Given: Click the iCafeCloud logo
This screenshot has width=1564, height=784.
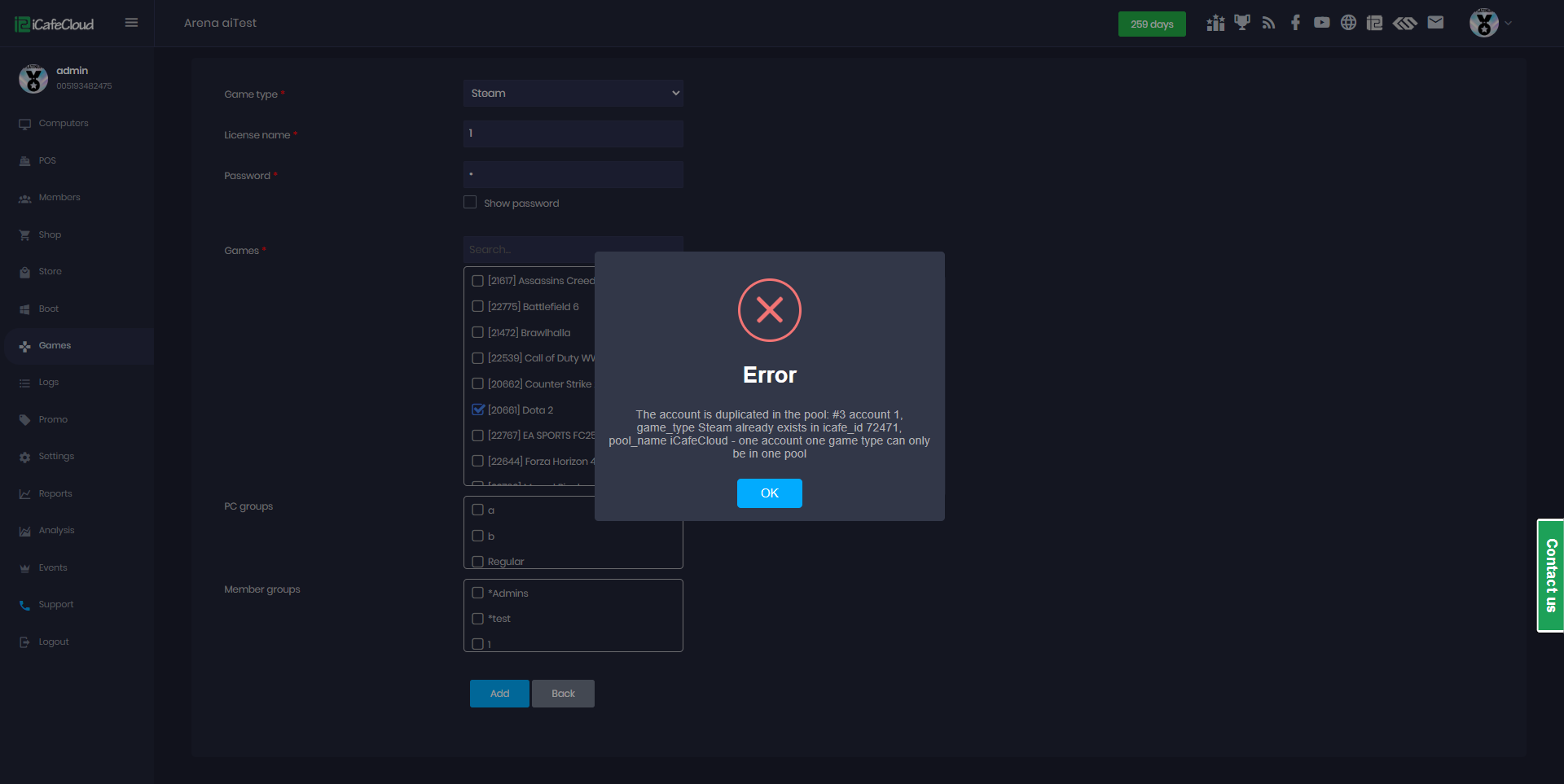Looking at the screenshot, I should click(55, 24).
